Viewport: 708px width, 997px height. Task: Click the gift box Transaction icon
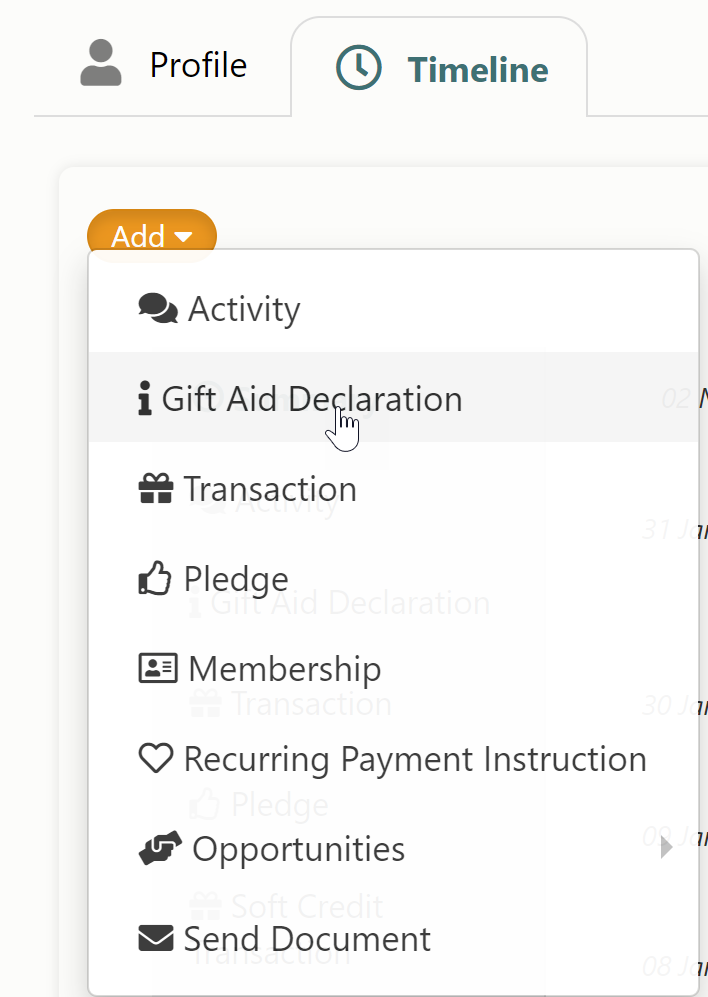click(156, 488)
